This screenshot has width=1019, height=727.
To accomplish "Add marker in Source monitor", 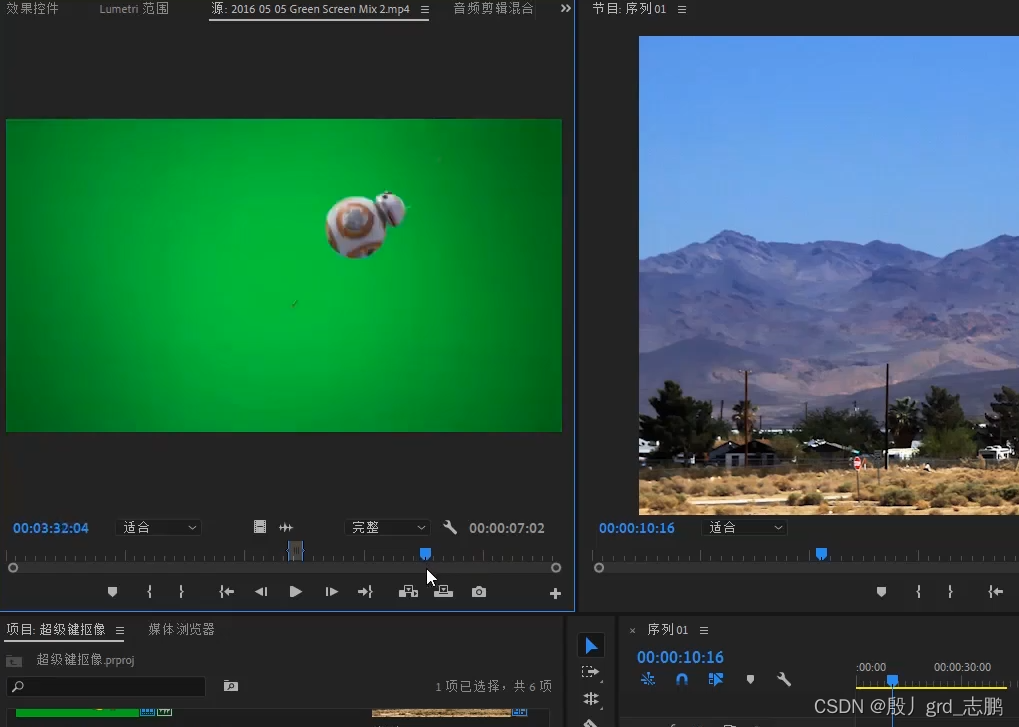I will [x=112, y=592].
